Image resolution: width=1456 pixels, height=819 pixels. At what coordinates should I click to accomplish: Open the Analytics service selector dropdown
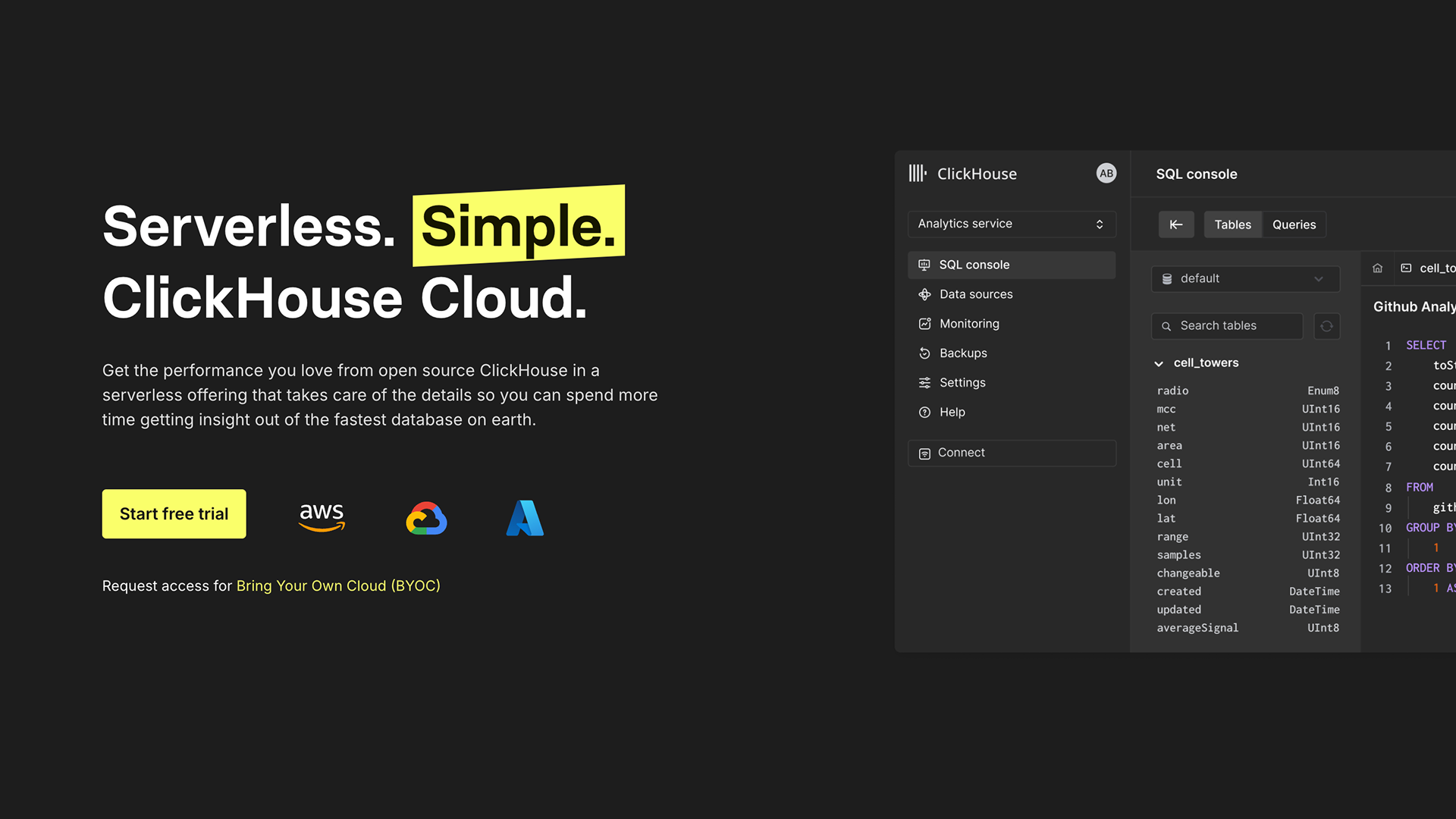(x=1011, y=224)
